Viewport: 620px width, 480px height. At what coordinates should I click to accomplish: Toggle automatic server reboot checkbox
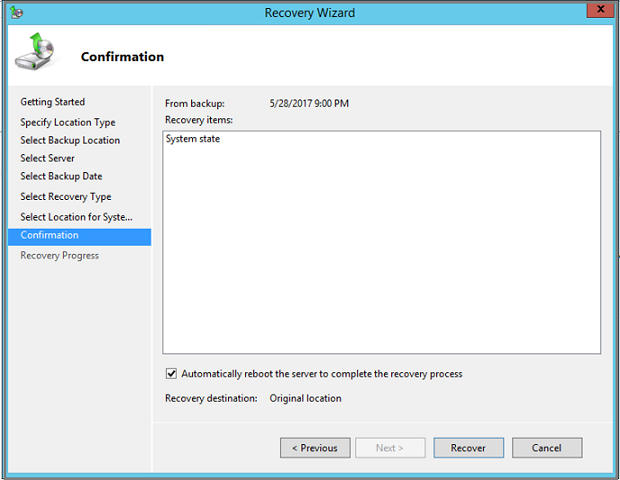coord(171,373)
